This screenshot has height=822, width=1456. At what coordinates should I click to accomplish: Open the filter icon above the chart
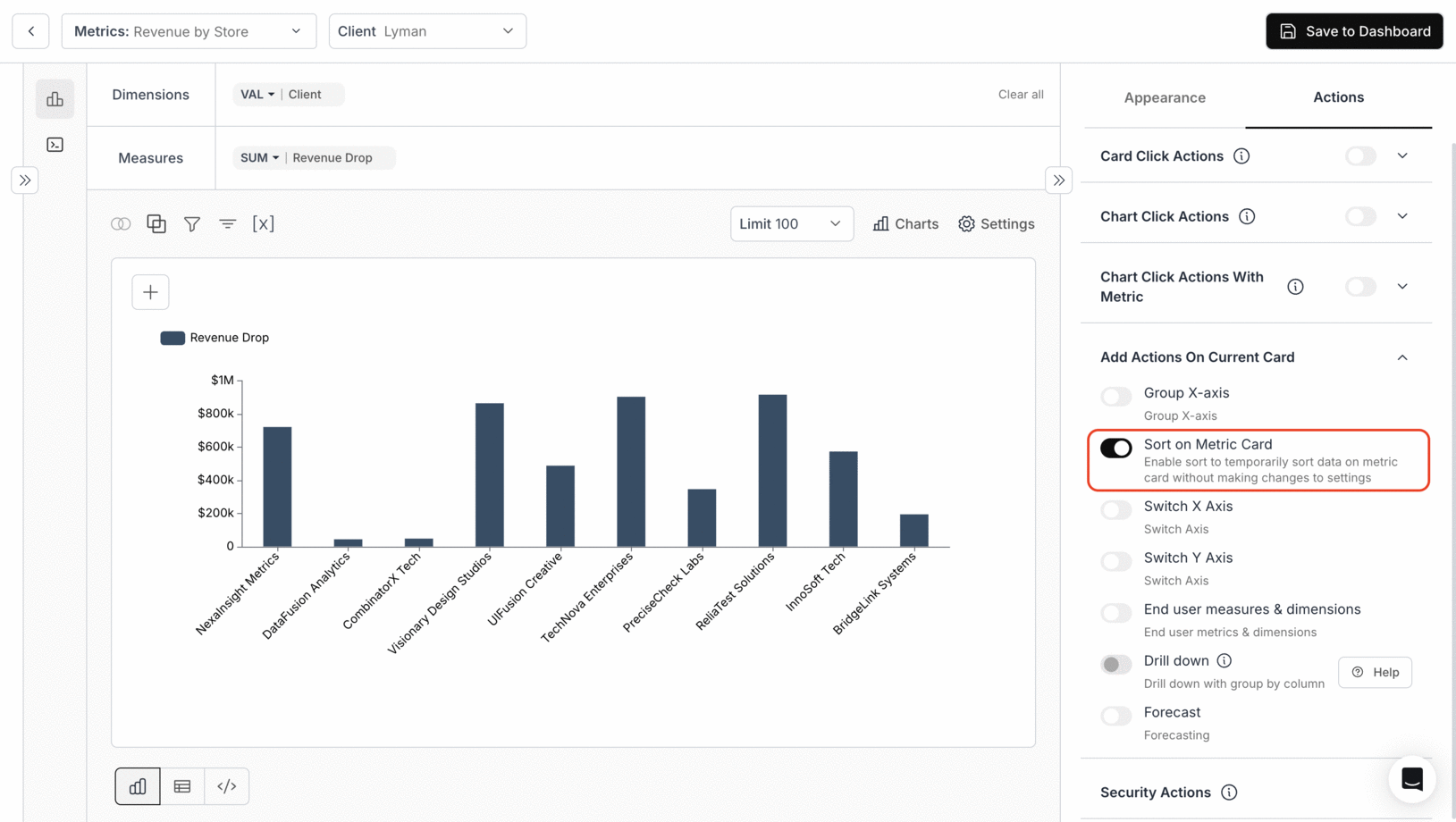click(192, 223)
